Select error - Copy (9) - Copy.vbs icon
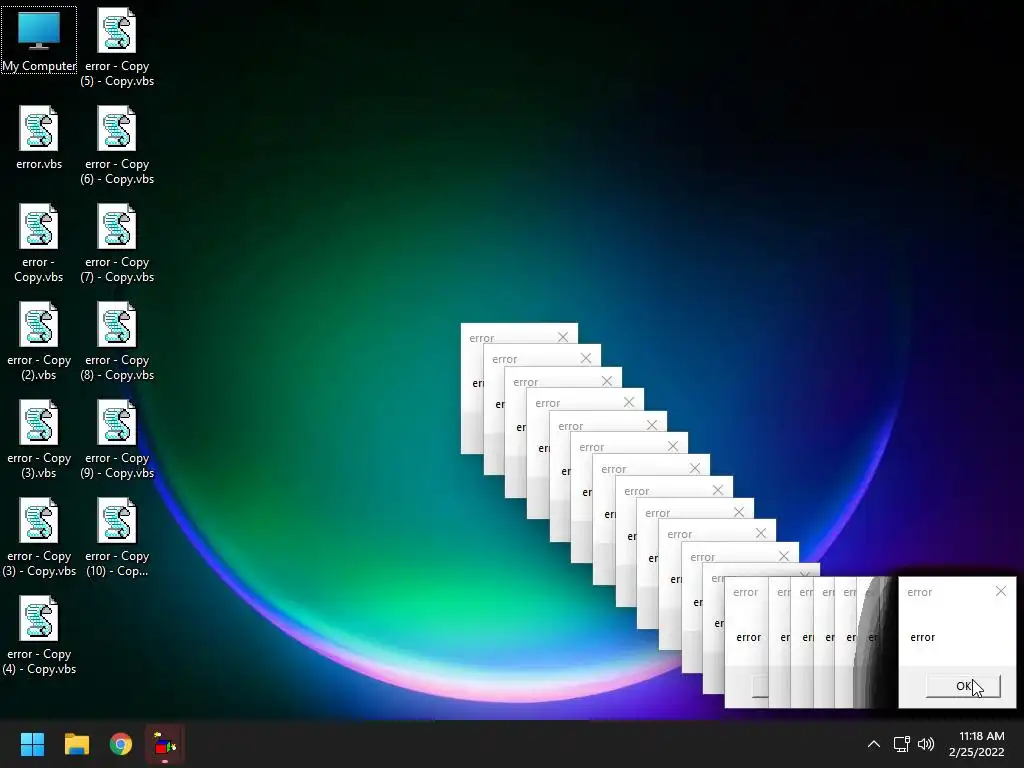Viewport: 1024px width, 768px height. 117,439
